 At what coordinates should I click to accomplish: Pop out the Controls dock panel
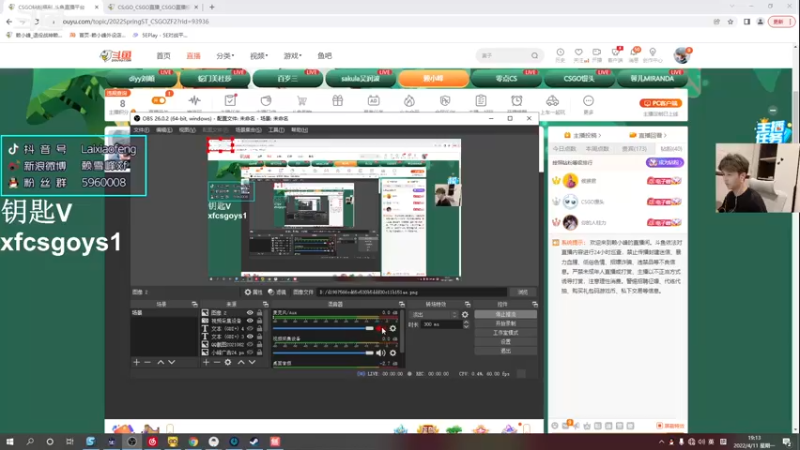pyautogui.click(x=535, y=304)
